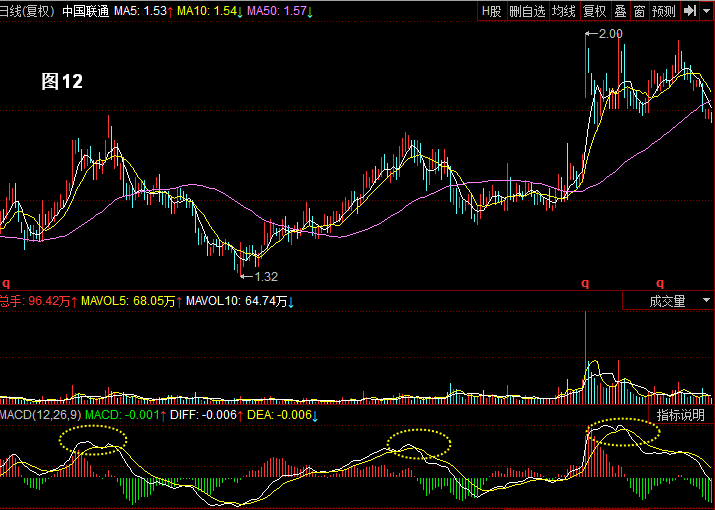Image resolution: width=715 pixels, height=510 pixels.
Task: Click the 叠 overlay button
Action: coord(621,11)
